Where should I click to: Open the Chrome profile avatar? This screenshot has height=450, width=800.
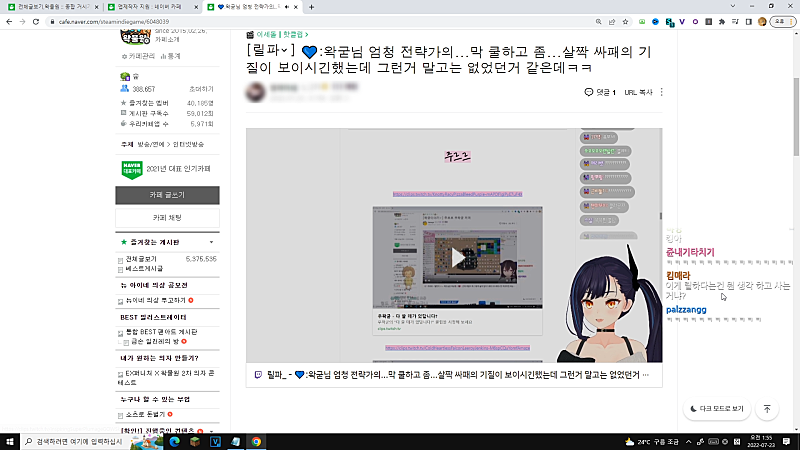pyautogui.click(x=762, y=22)
